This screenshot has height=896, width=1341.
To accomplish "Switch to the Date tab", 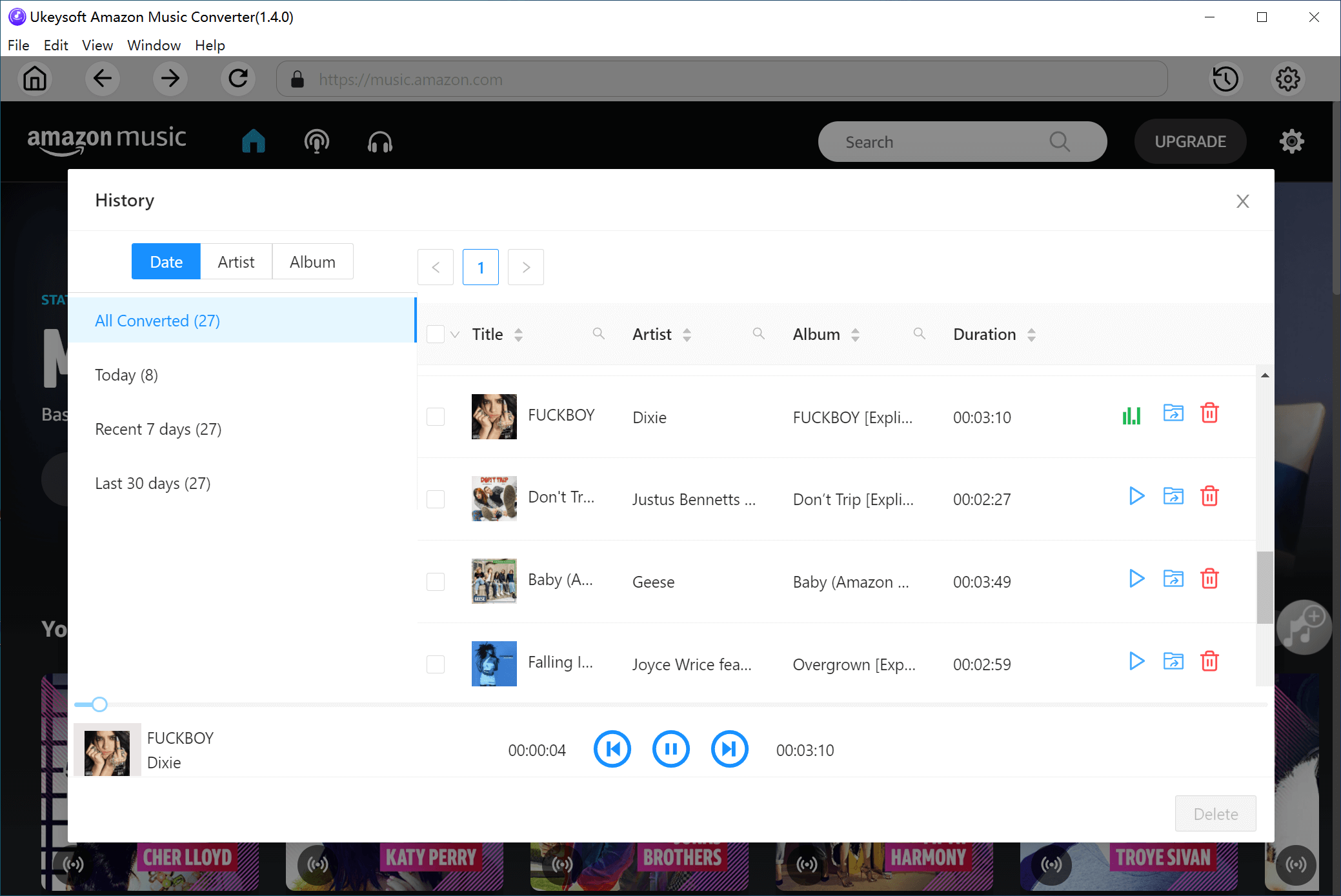I will [166, 261].
